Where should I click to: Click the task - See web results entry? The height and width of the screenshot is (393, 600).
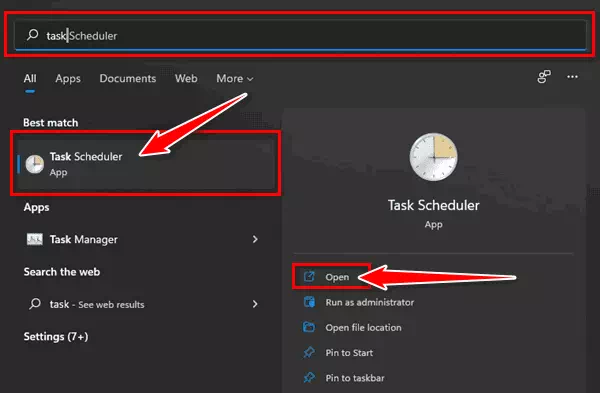142,304
